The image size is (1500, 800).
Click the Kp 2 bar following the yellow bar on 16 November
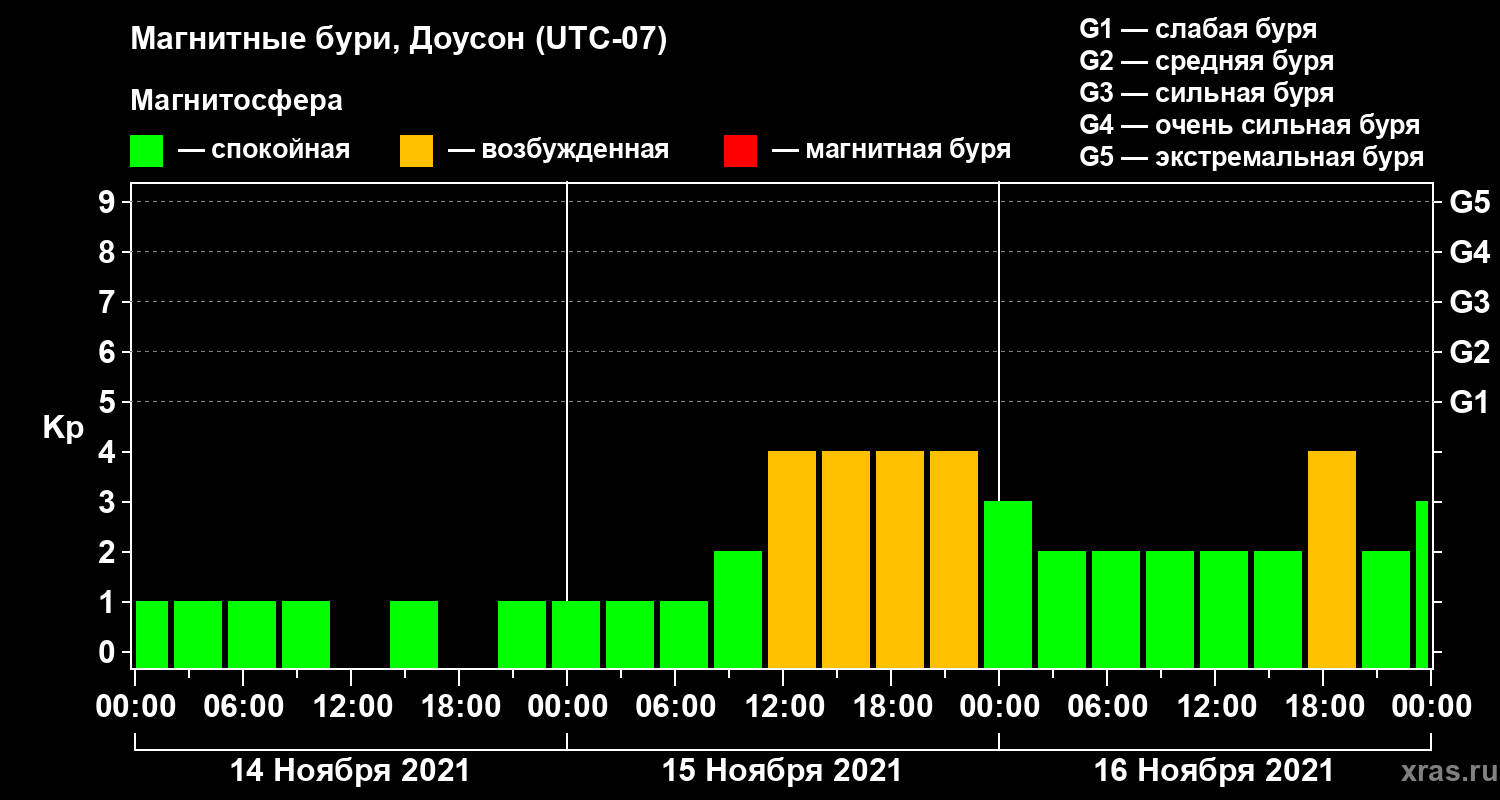(1386, 609)
